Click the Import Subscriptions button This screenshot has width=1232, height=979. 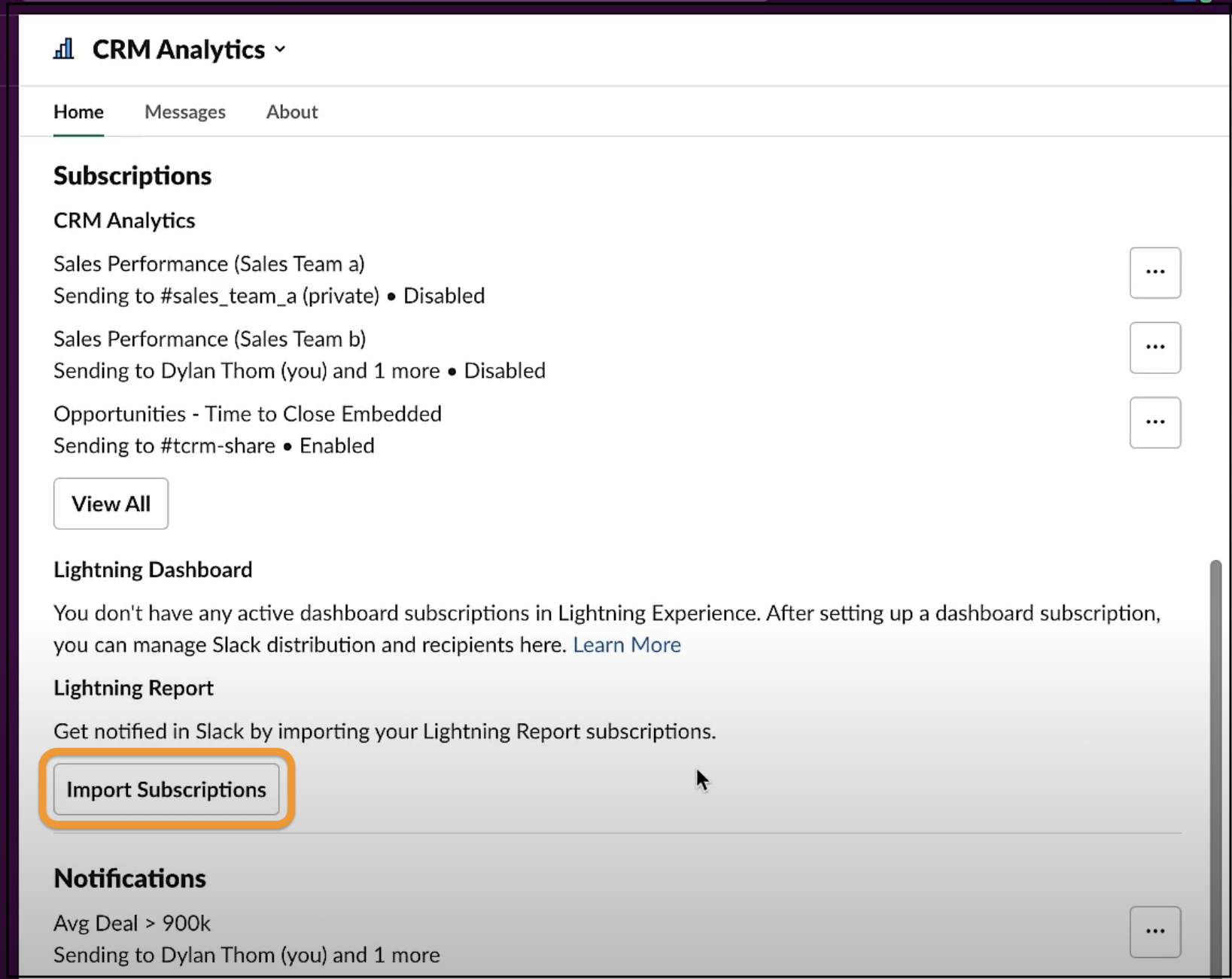click(166, 789)
